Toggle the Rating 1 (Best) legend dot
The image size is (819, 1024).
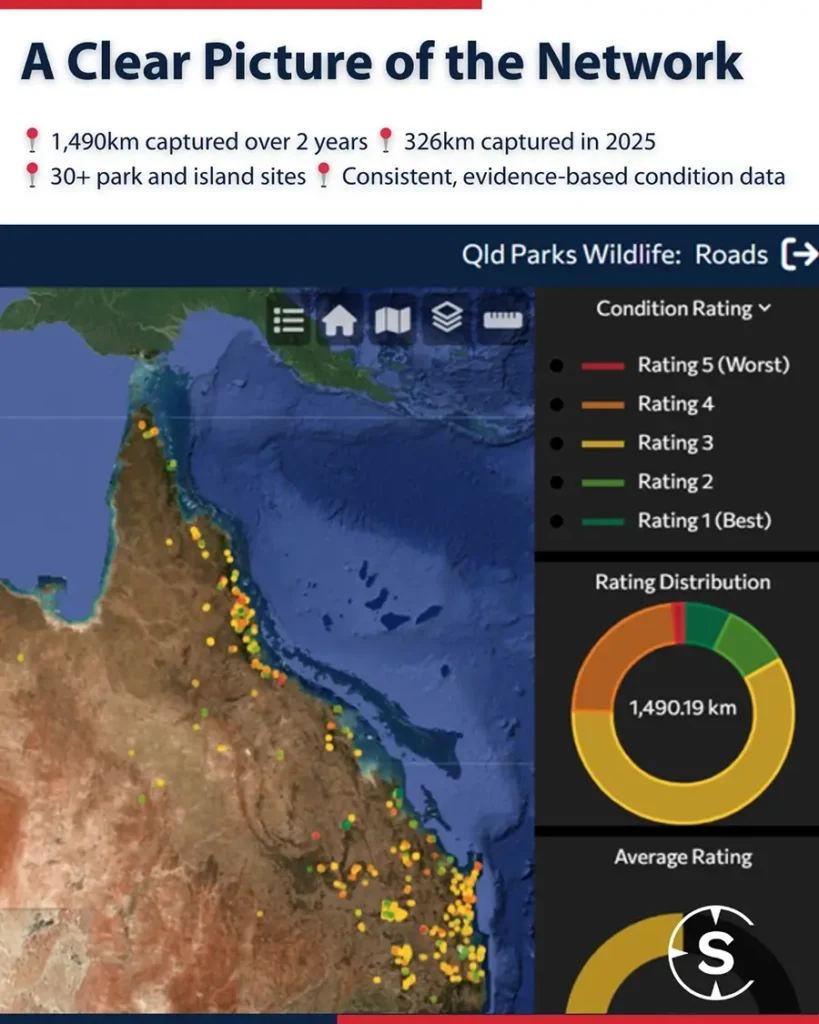coord(555,521)
